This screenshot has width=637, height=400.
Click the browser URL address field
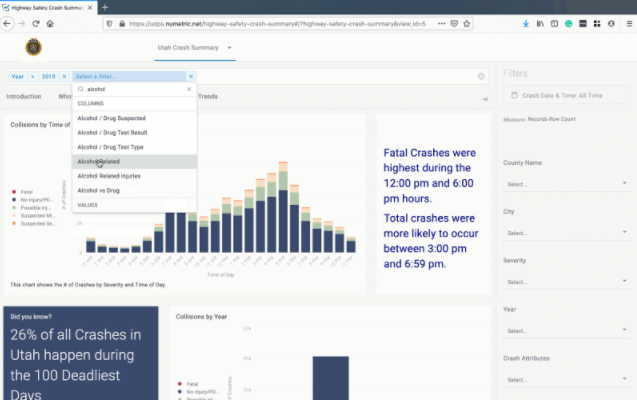click(277, 24)
